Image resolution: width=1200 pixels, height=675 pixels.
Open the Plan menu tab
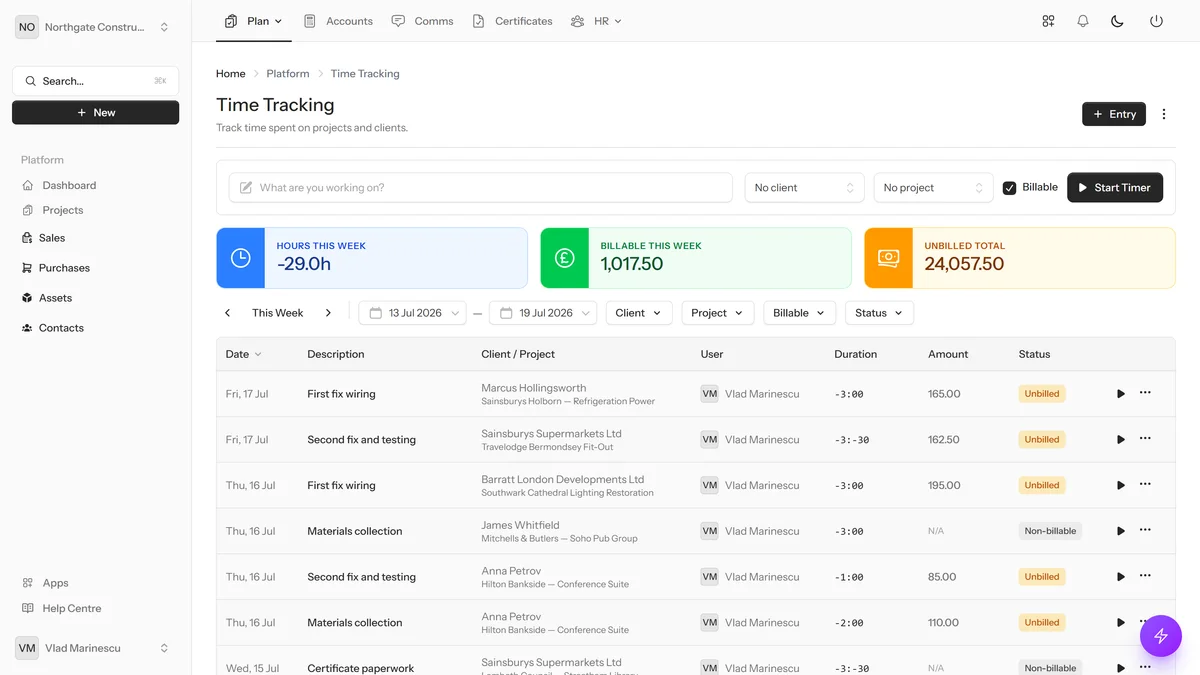tap(254, 21)
